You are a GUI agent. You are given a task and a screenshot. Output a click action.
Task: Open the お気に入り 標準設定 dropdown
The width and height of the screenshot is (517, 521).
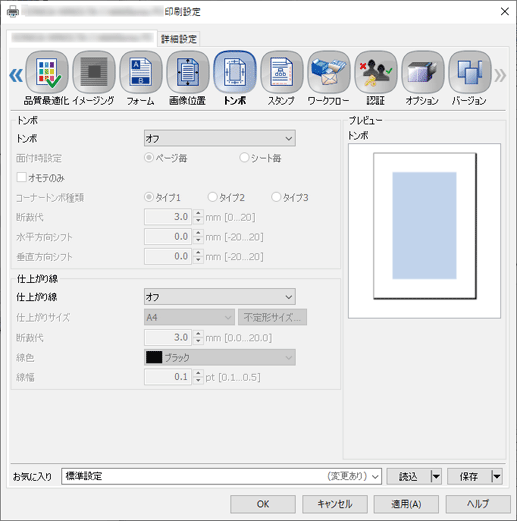[221, 476]
